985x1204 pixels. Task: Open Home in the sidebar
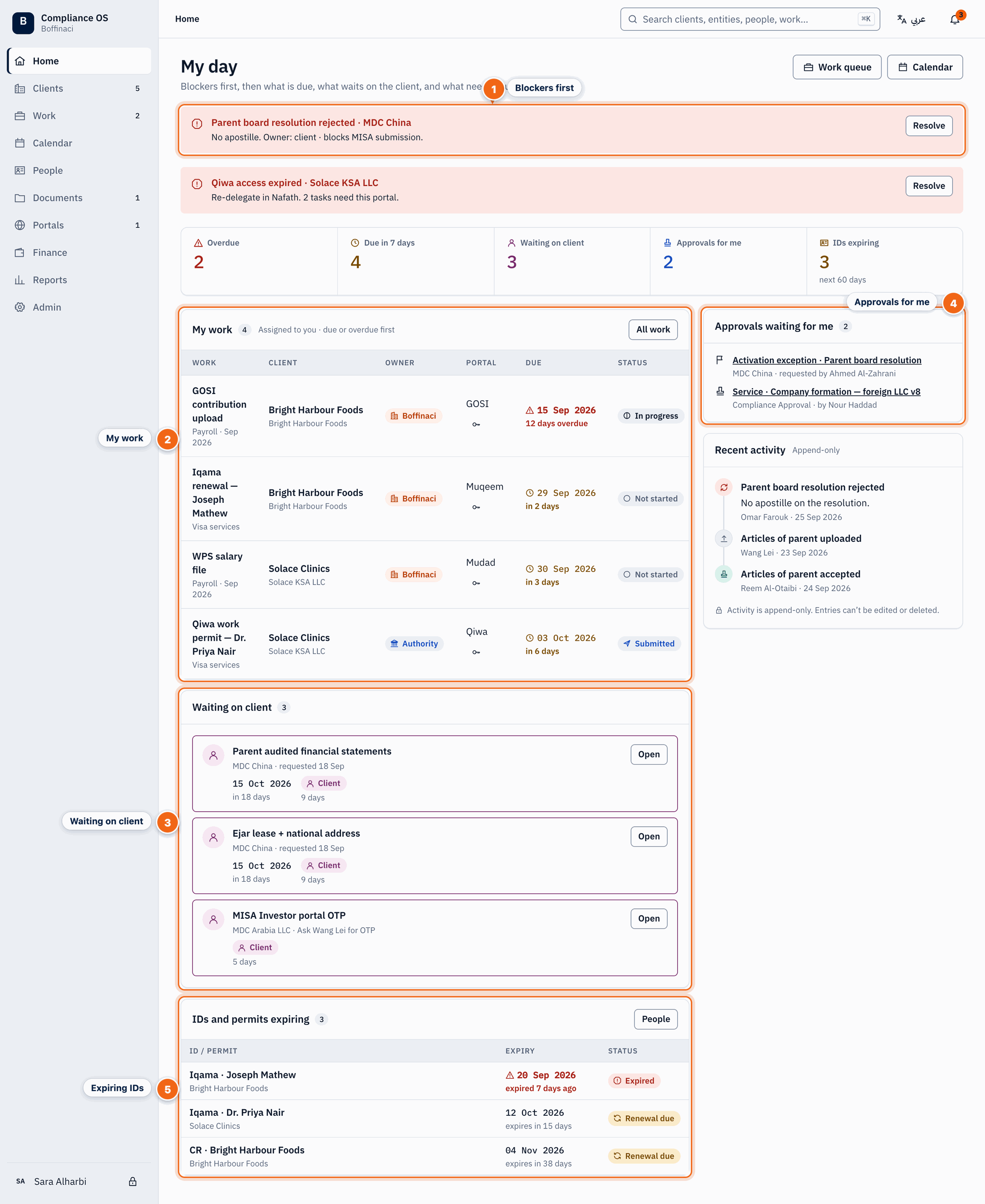point(80,61)
